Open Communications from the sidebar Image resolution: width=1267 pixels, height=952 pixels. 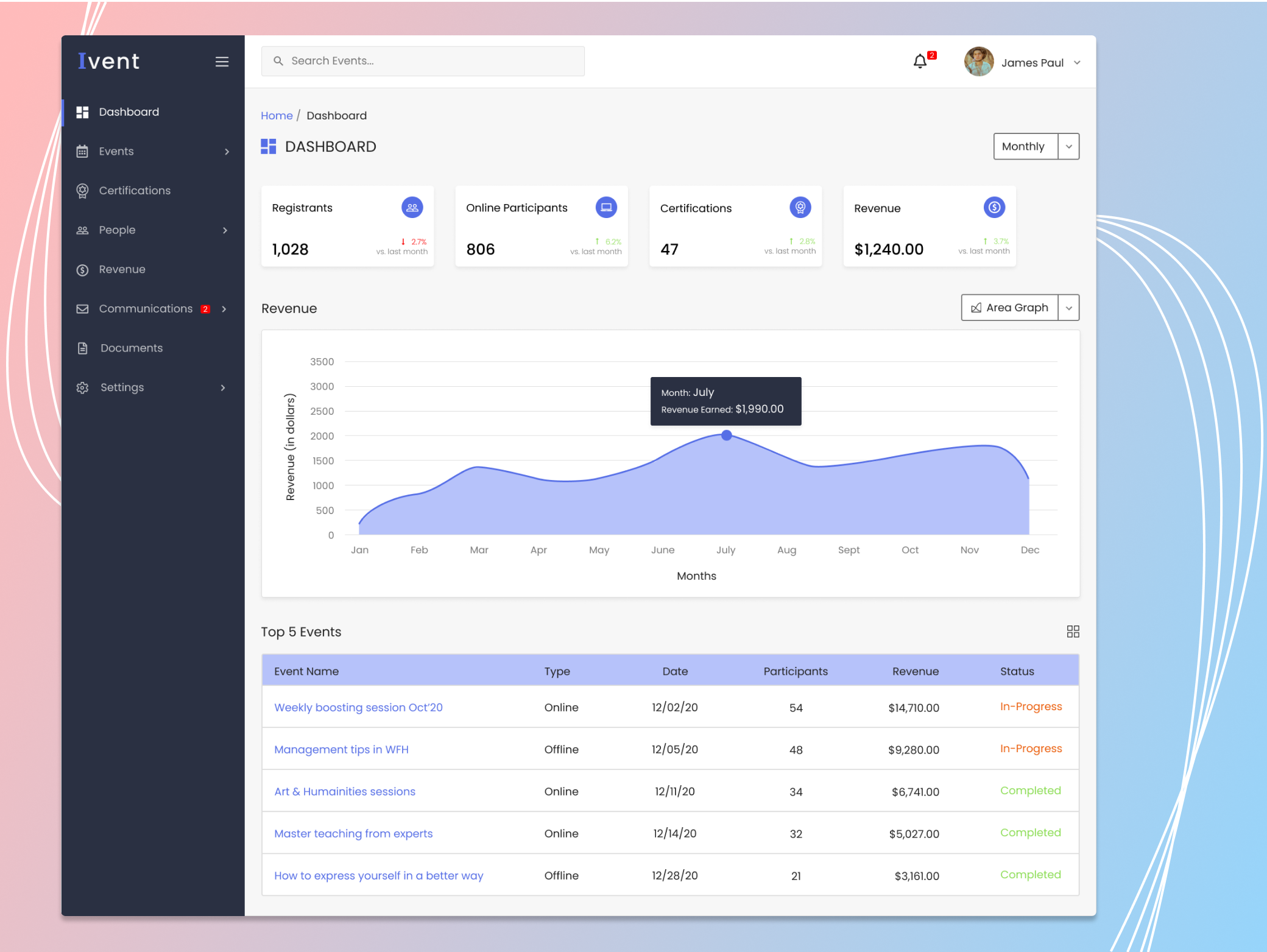point(146,308)
